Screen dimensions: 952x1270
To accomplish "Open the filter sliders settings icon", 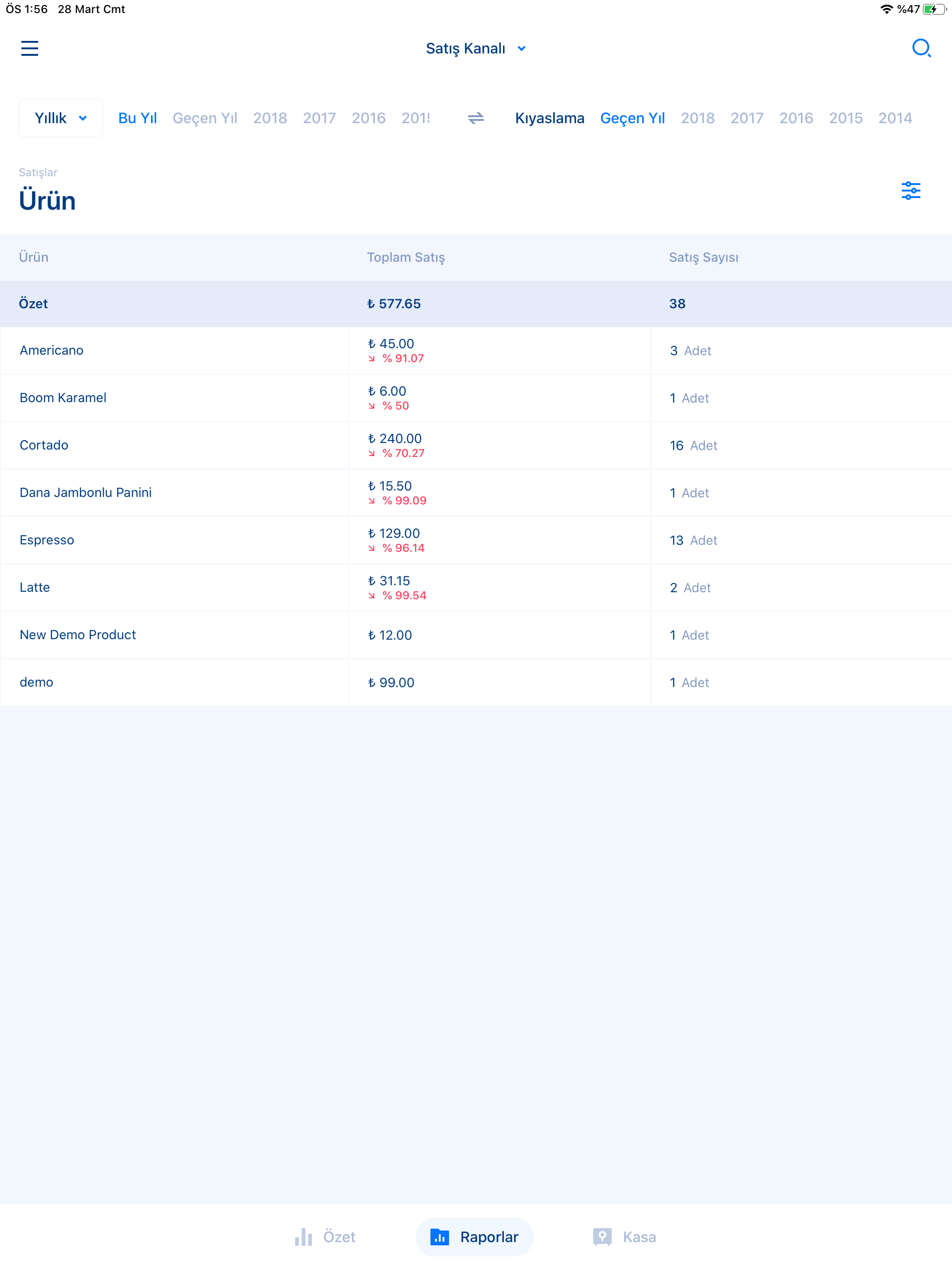I will click(910, 191).
